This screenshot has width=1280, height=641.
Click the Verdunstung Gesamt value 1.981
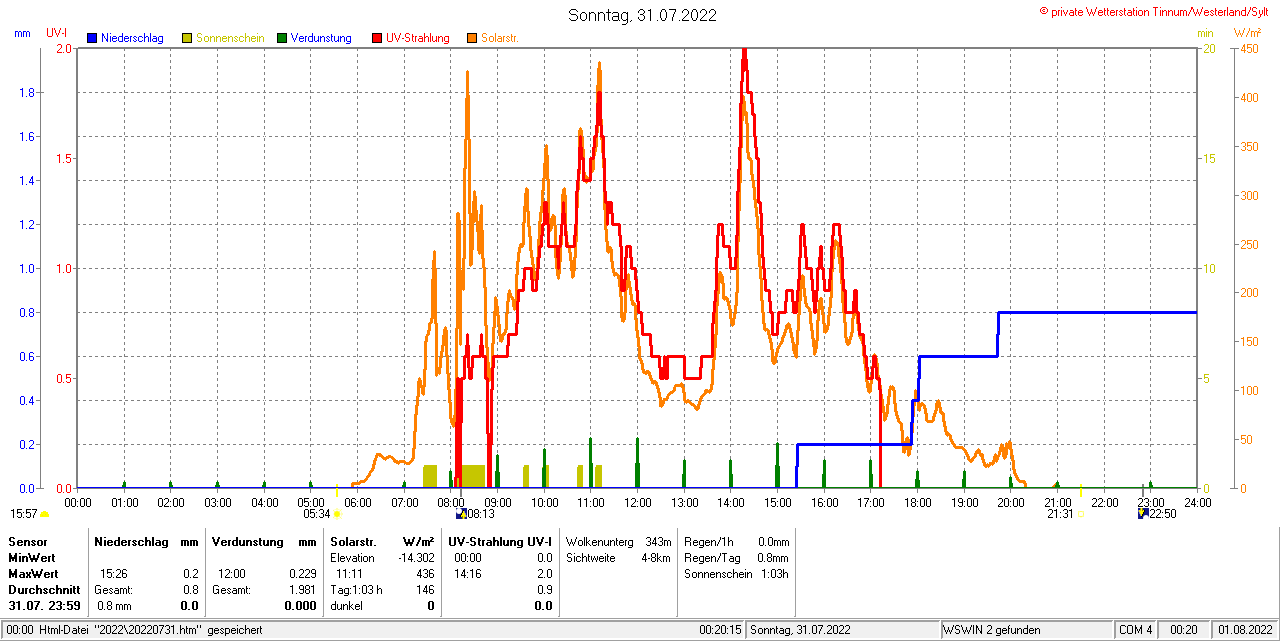(302, 590)
